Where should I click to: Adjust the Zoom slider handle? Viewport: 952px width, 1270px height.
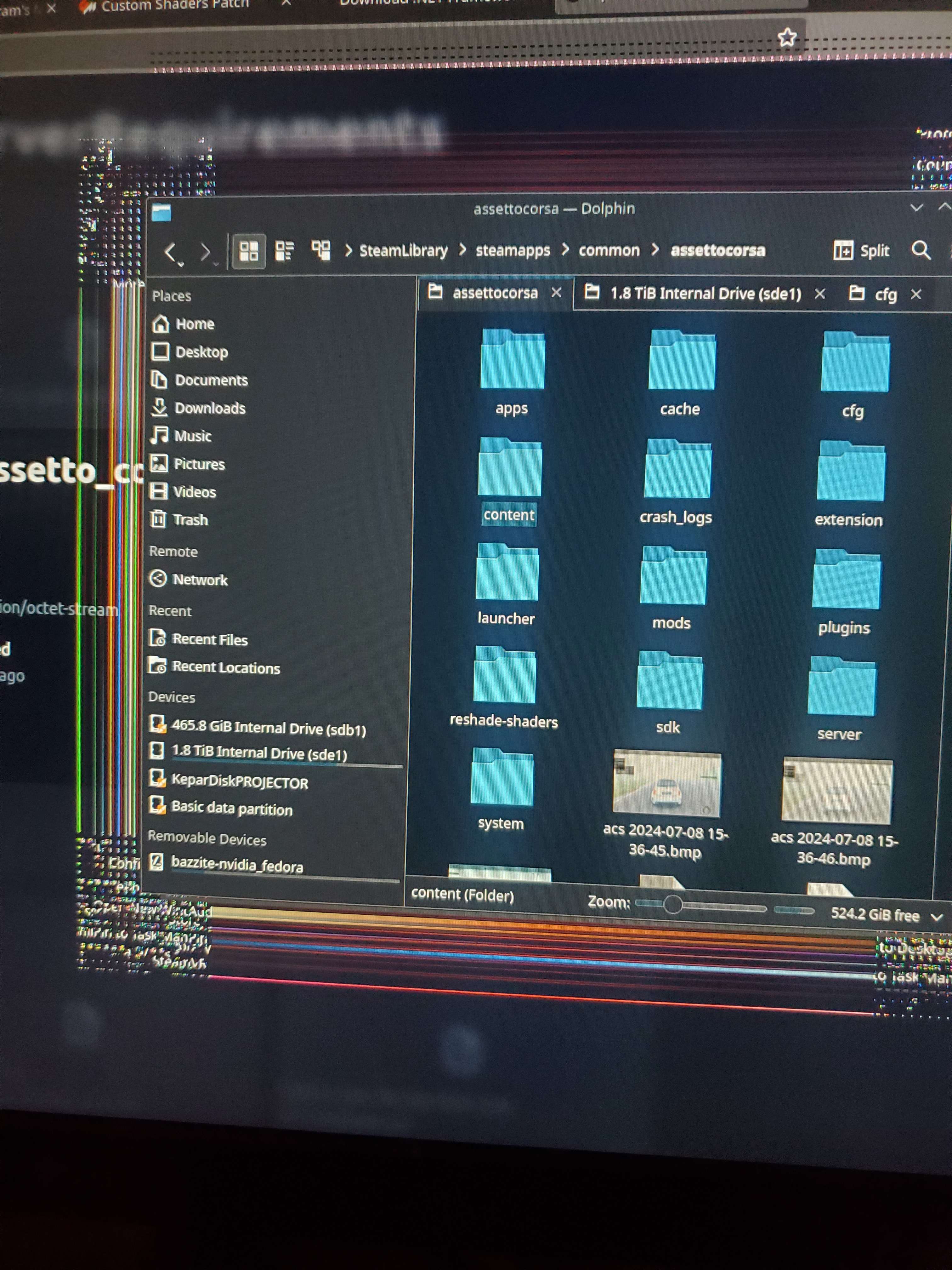click(672, 905)
